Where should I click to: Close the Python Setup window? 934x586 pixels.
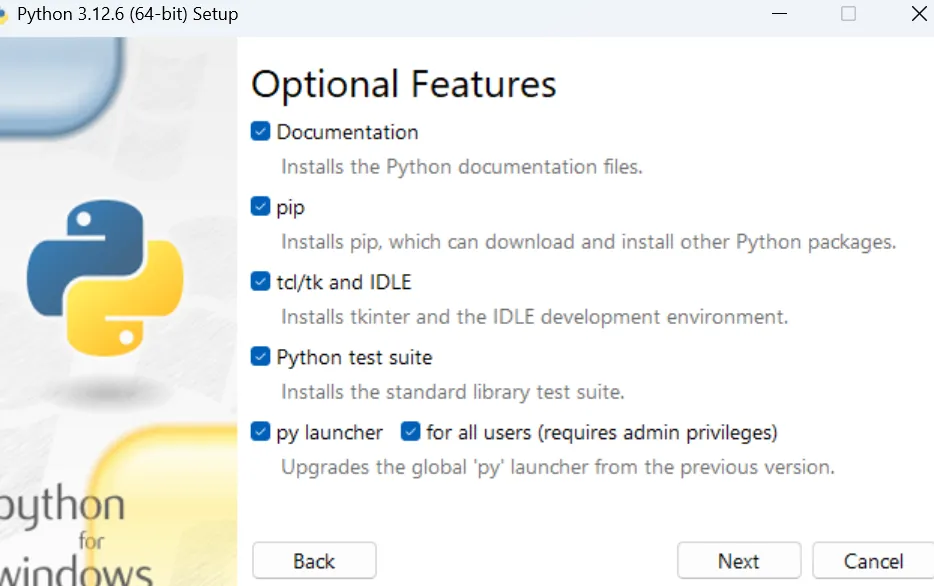tap(919, 14)
